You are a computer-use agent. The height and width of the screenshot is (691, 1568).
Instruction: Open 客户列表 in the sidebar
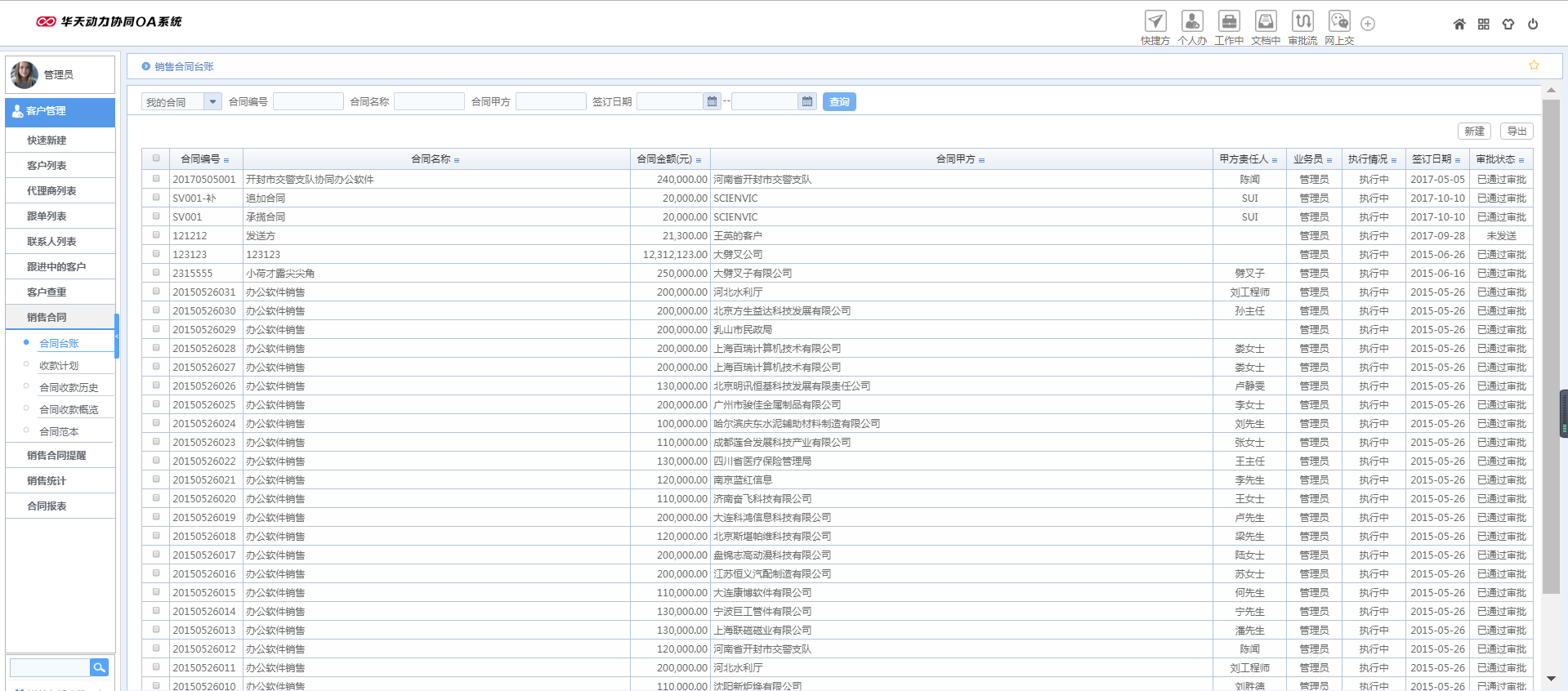click(47, 166)
